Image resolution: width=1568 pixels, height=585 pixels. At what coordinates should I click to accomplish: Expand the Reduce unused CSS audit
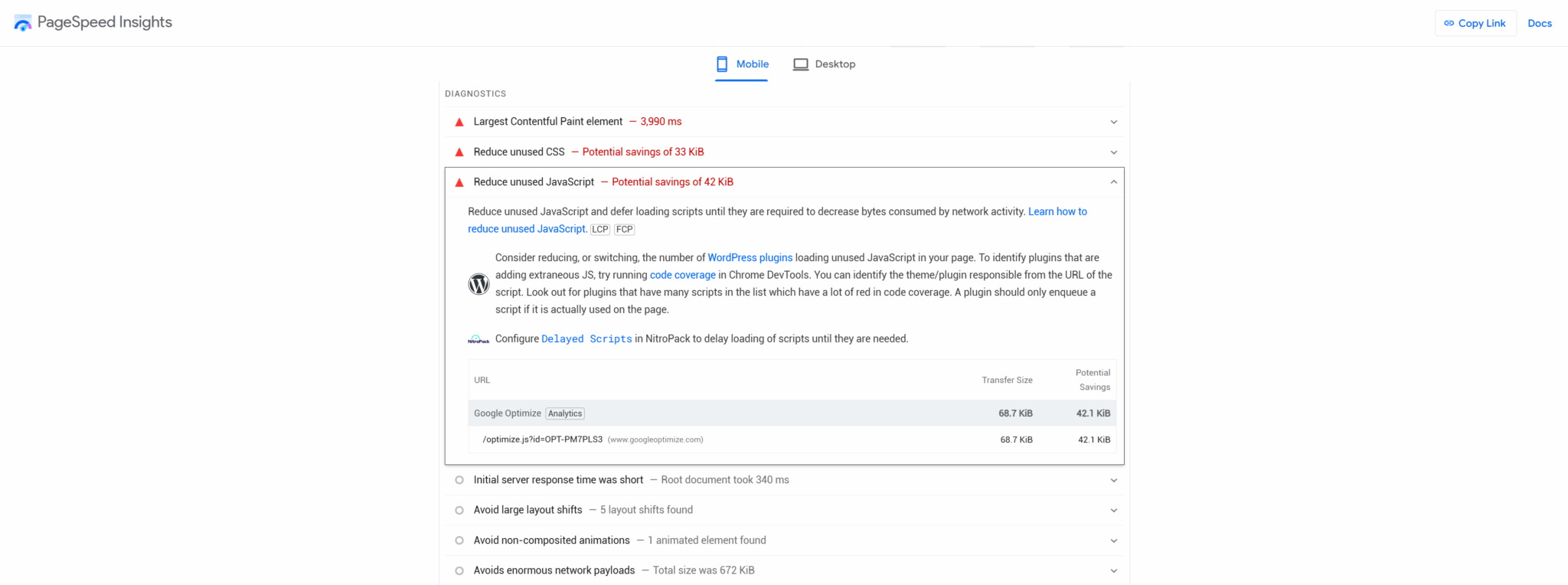pos(1114,152)
